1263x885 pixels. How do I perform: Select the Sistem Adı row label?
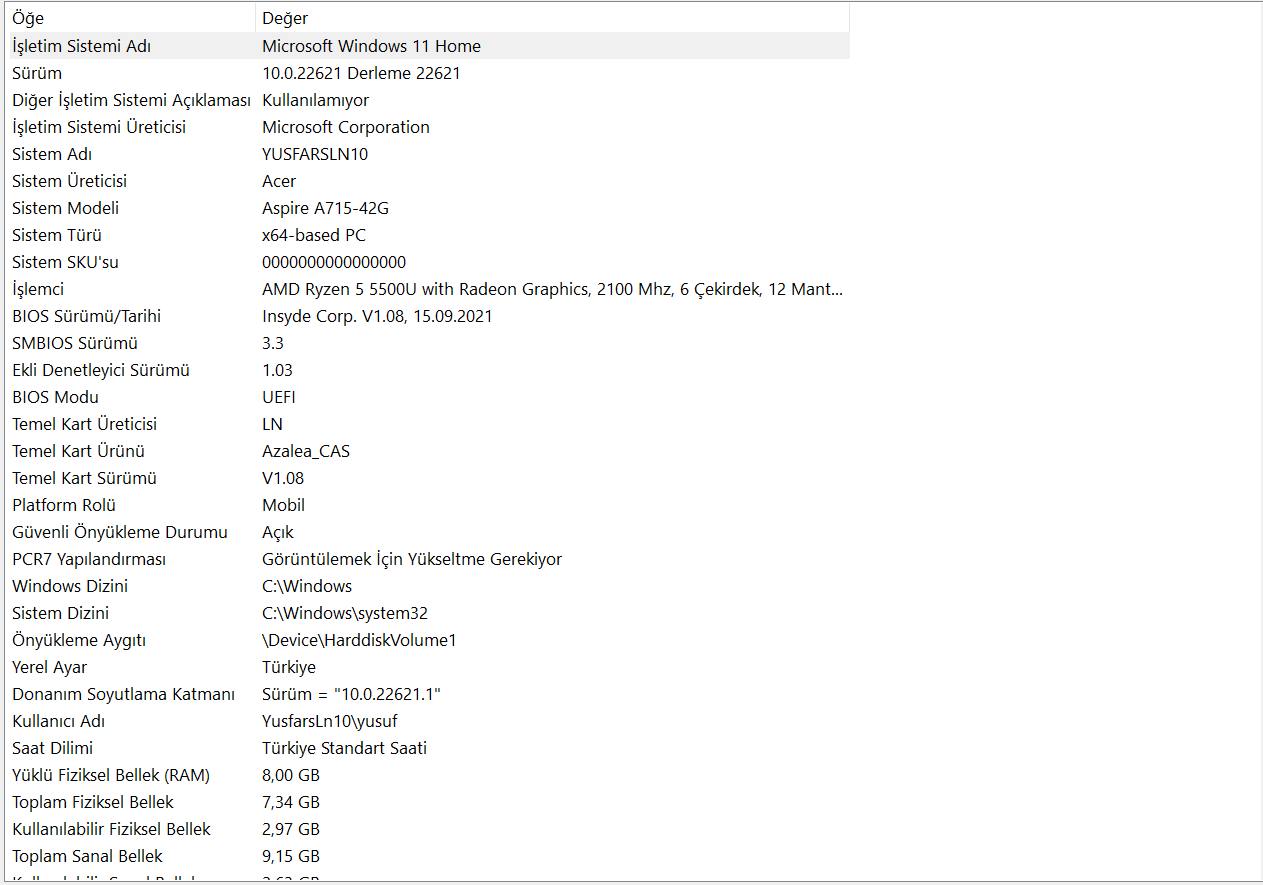[52, 154]
